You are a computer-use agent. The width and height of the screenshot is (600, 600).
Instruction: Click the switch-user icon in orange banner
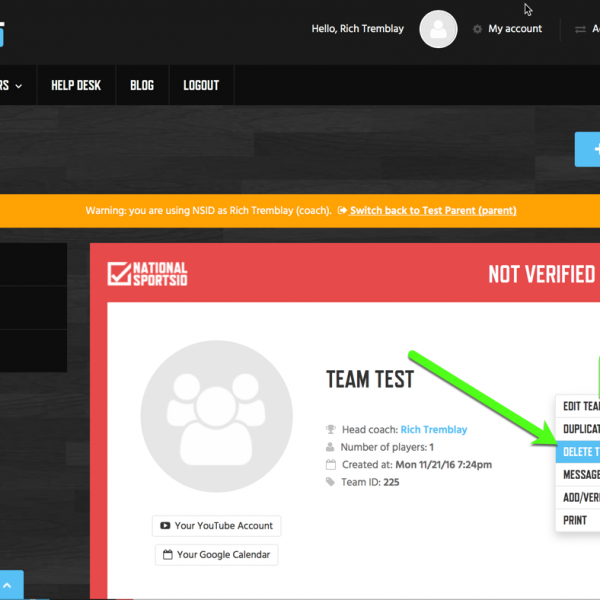[x=342, y=210]
